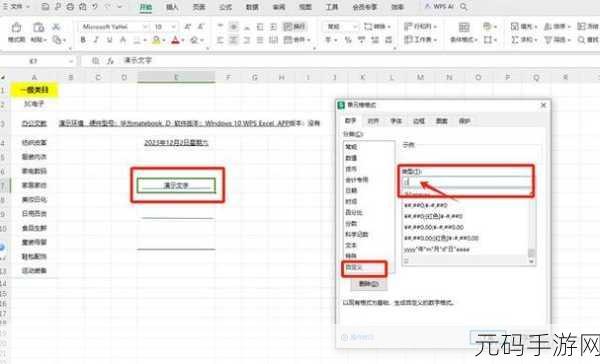The height and width of the screenshot is (364, 600).
Task: Click the Strikethrough font icon
Action: (x=123, y=39)
